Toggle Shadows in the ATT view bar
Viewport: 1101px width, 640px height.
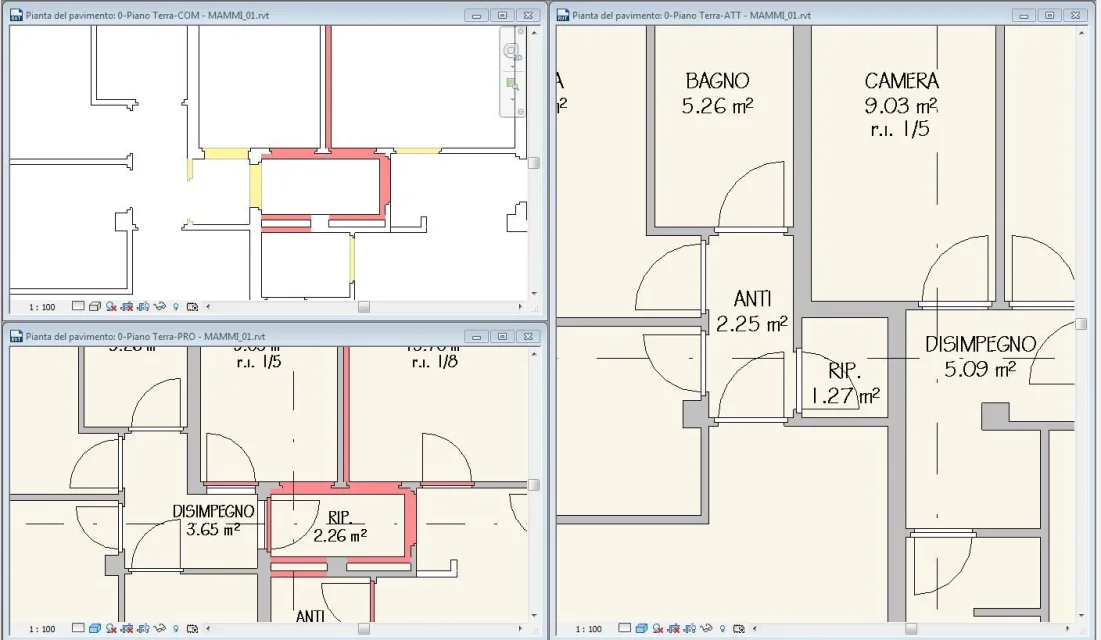pyautogui.click(x=673, y=628)
